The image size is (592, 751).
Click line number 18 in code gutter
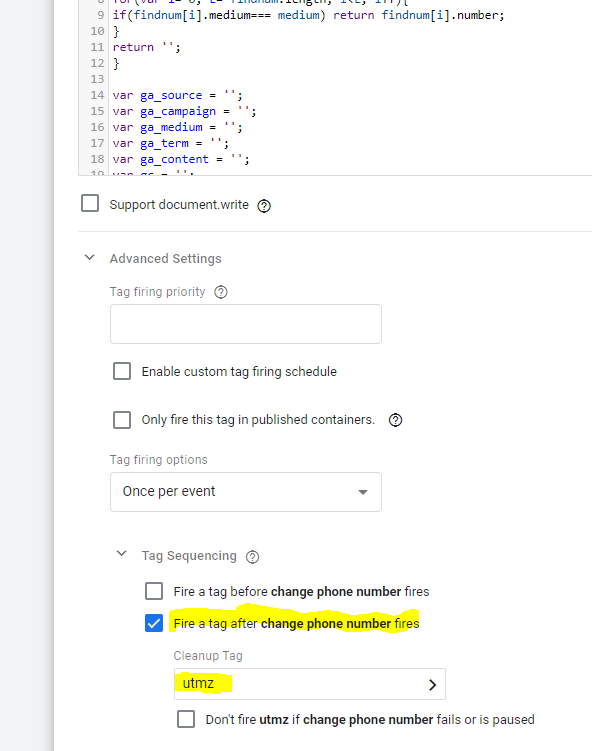tap(97, 159)
